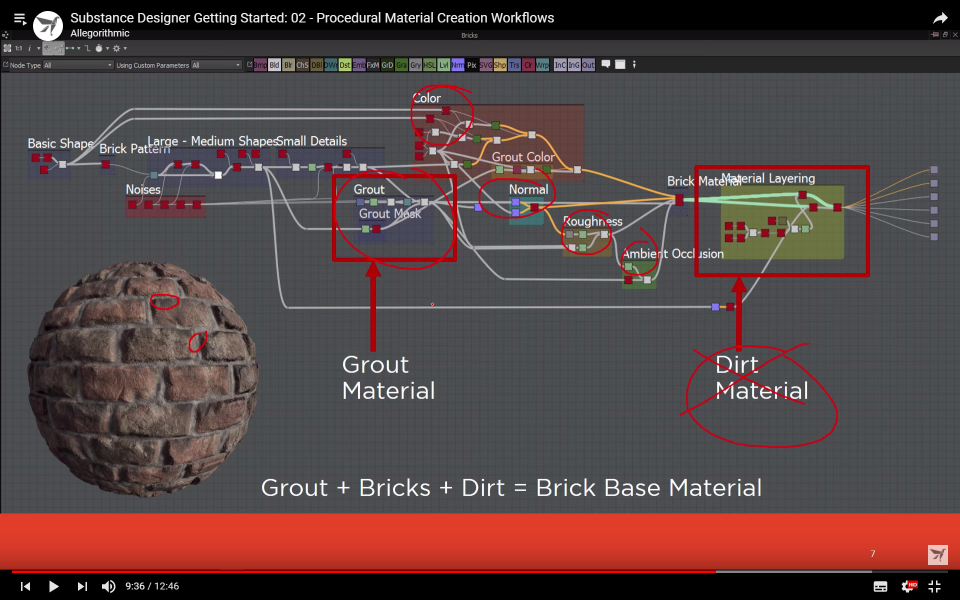Screen dimensions: 960x600
Task: Toggle subtitles/closed captions
Action: point(880,587)
